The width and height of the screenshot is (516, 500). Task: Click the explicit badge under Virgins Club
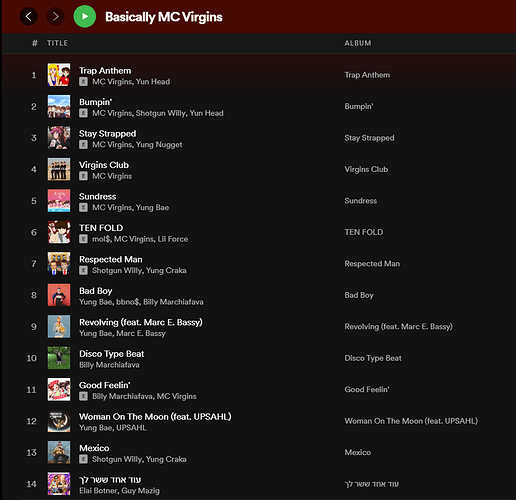pyautogui.click(x=83, y=176)
